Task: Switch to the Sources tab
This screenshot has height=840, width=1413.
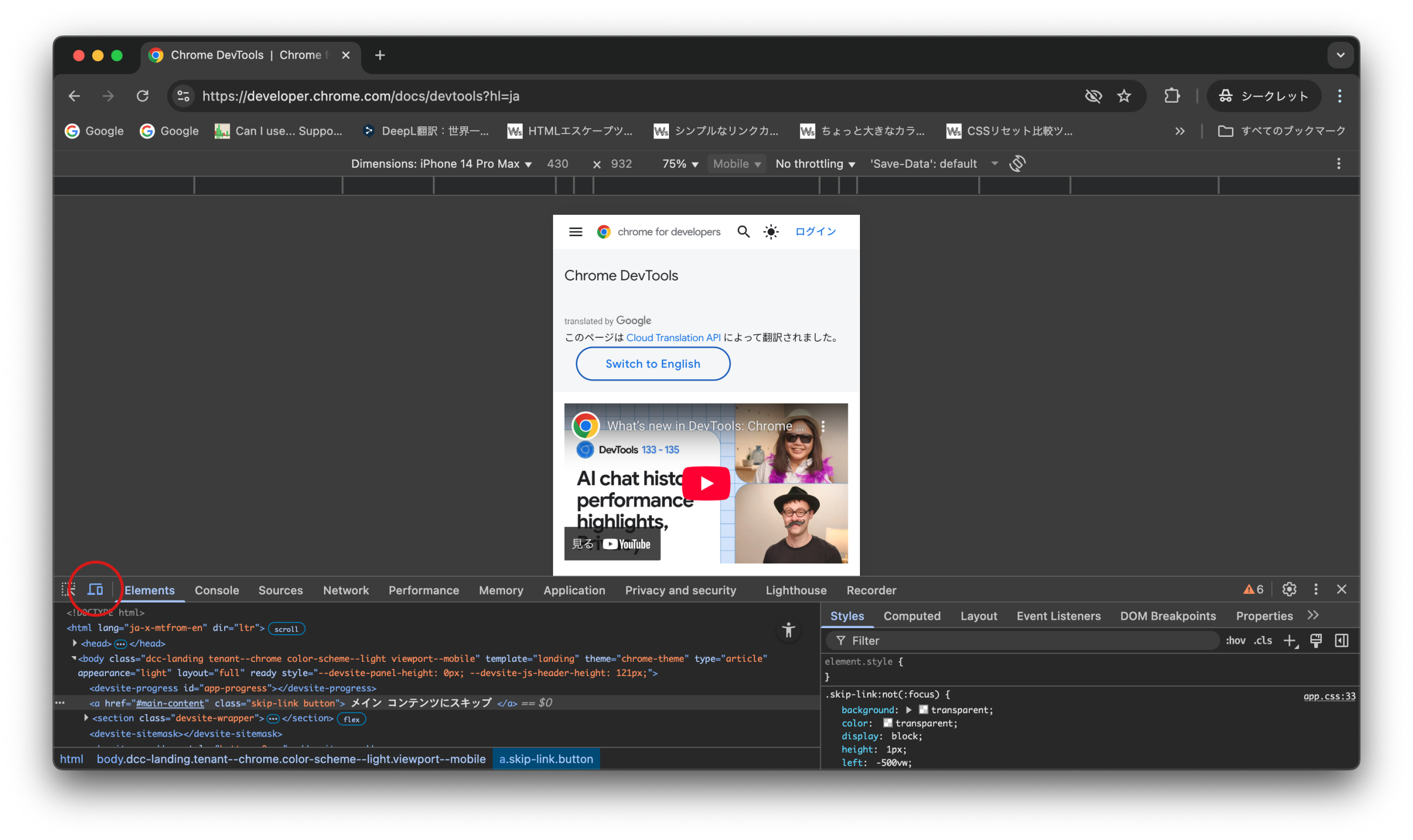Action: [280, 590]
